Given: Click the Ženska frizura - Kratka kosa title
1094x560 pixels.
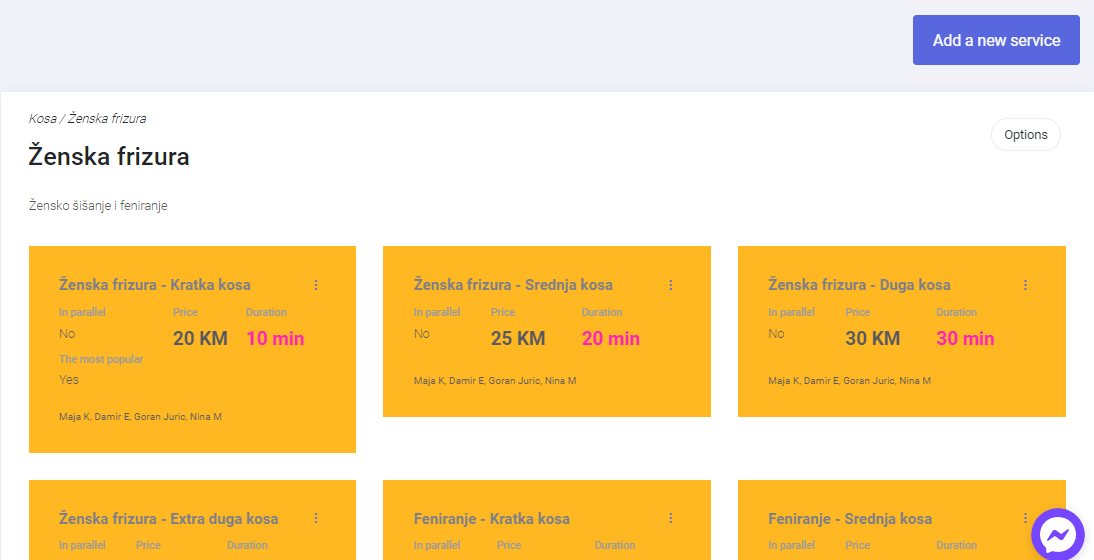Looking at the screenshot, I should [155, 285].
